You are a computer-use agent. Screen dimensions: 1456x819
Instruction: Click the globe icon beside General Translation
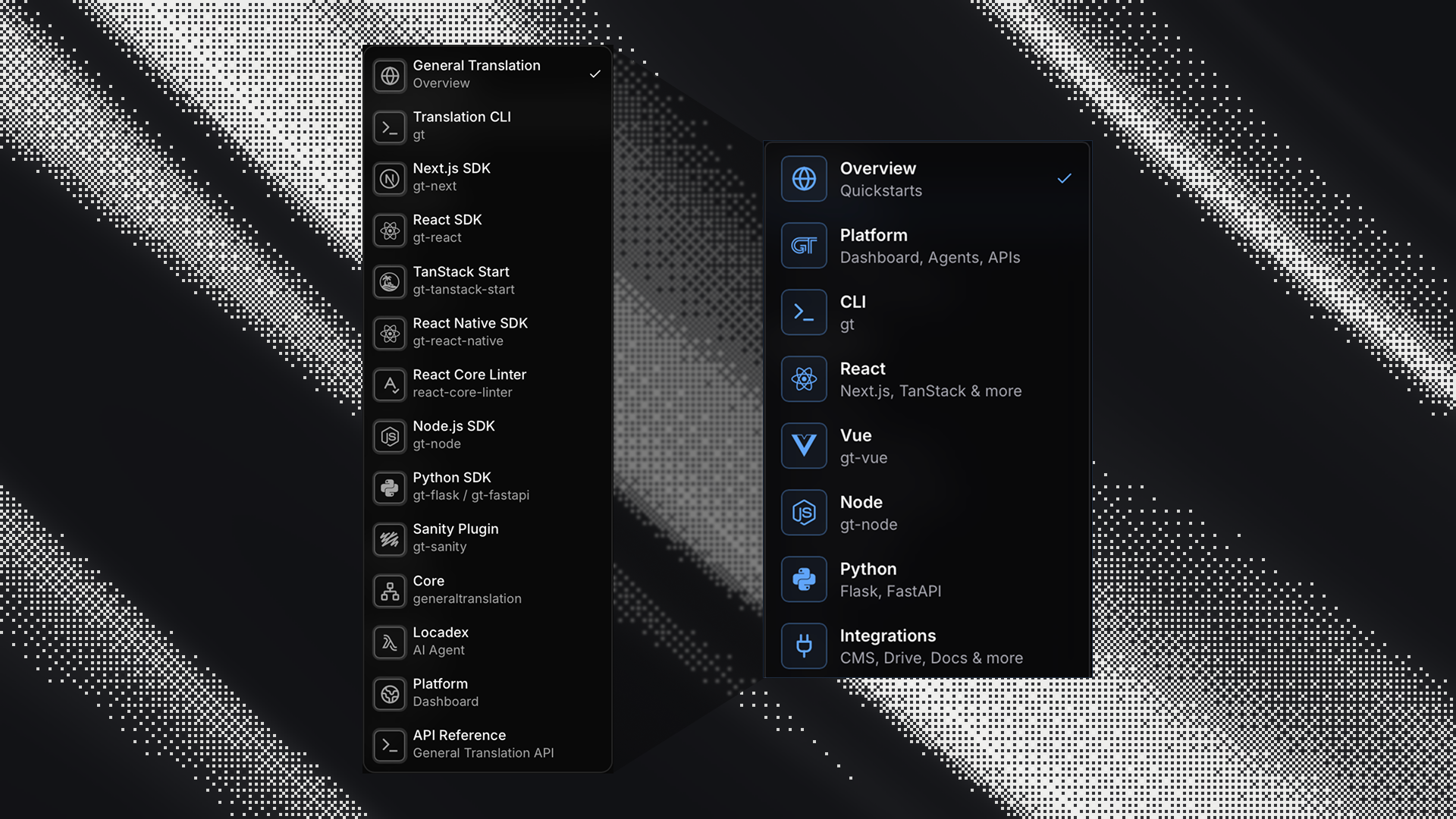coord(390,76)
